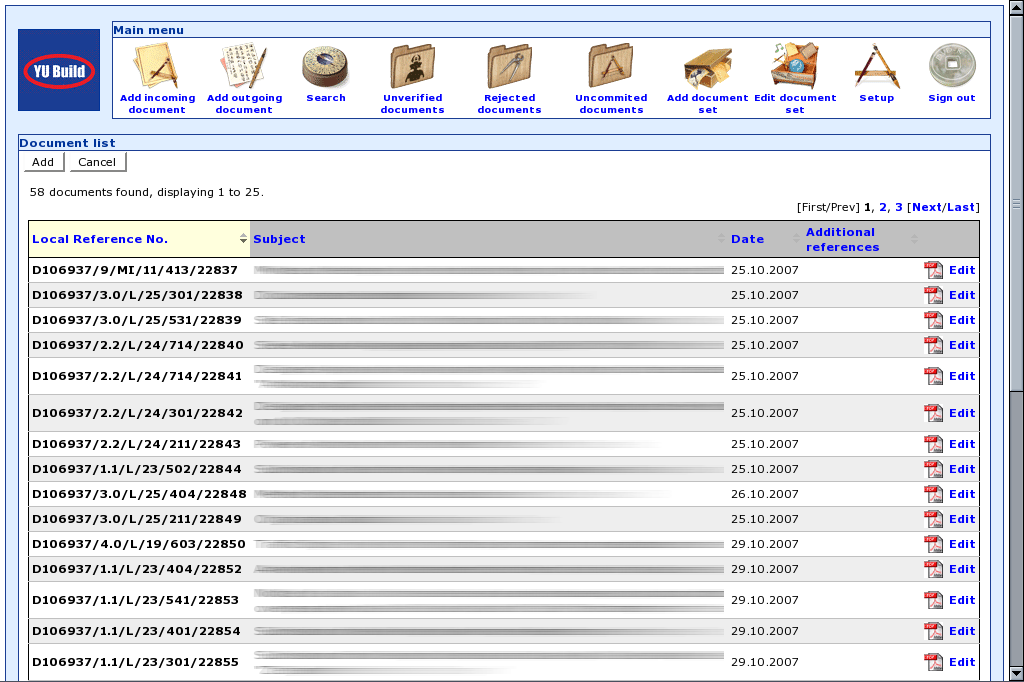Open the Unverified documents folder icon
1024x682 pixels.
[x=412, y=67]
